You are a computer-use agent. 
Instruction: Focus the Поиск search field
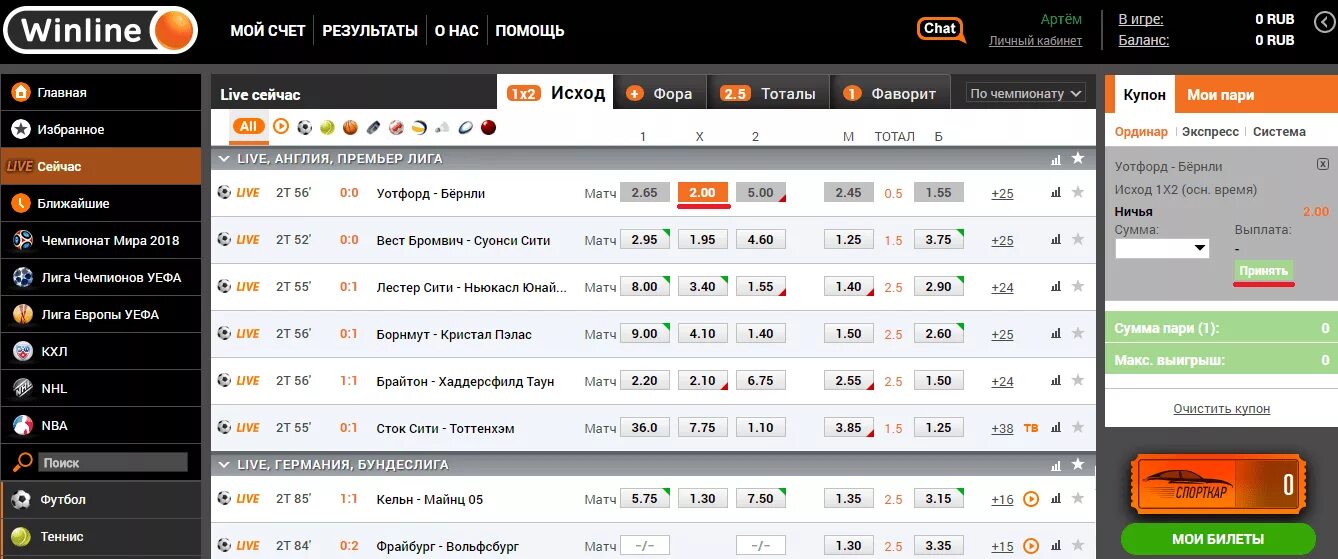(113, 463)
